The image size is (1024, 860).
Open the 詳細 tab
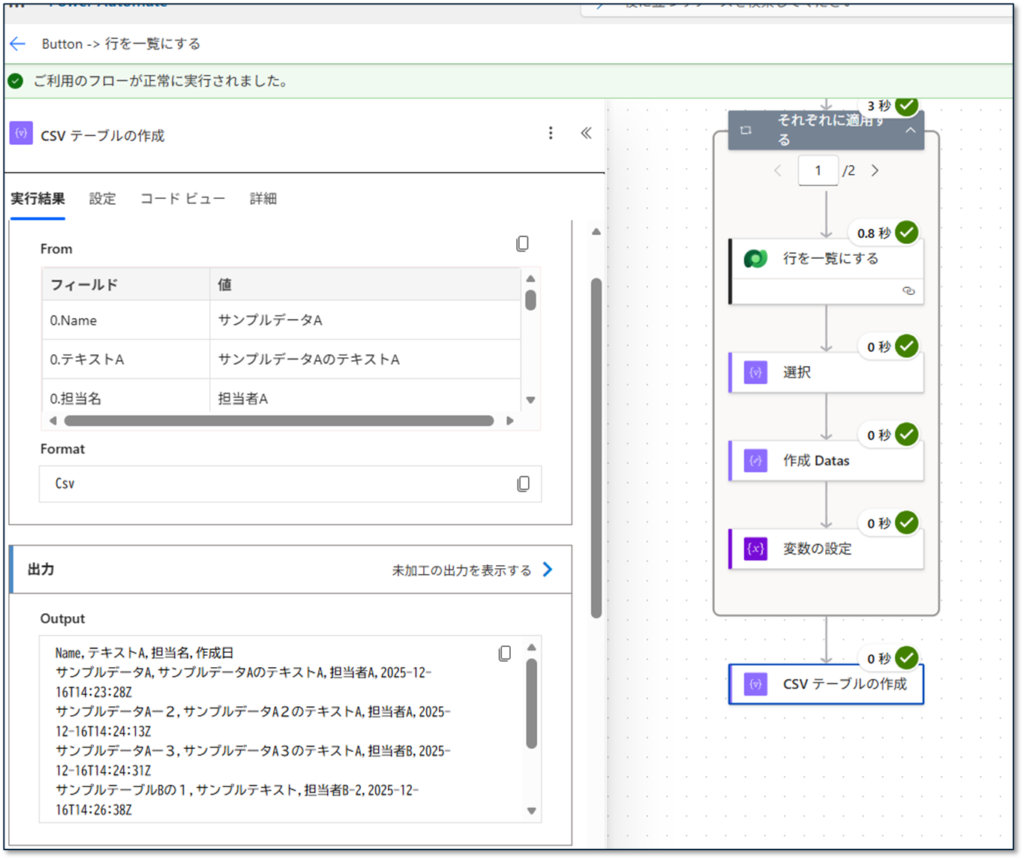pos(263,198)
